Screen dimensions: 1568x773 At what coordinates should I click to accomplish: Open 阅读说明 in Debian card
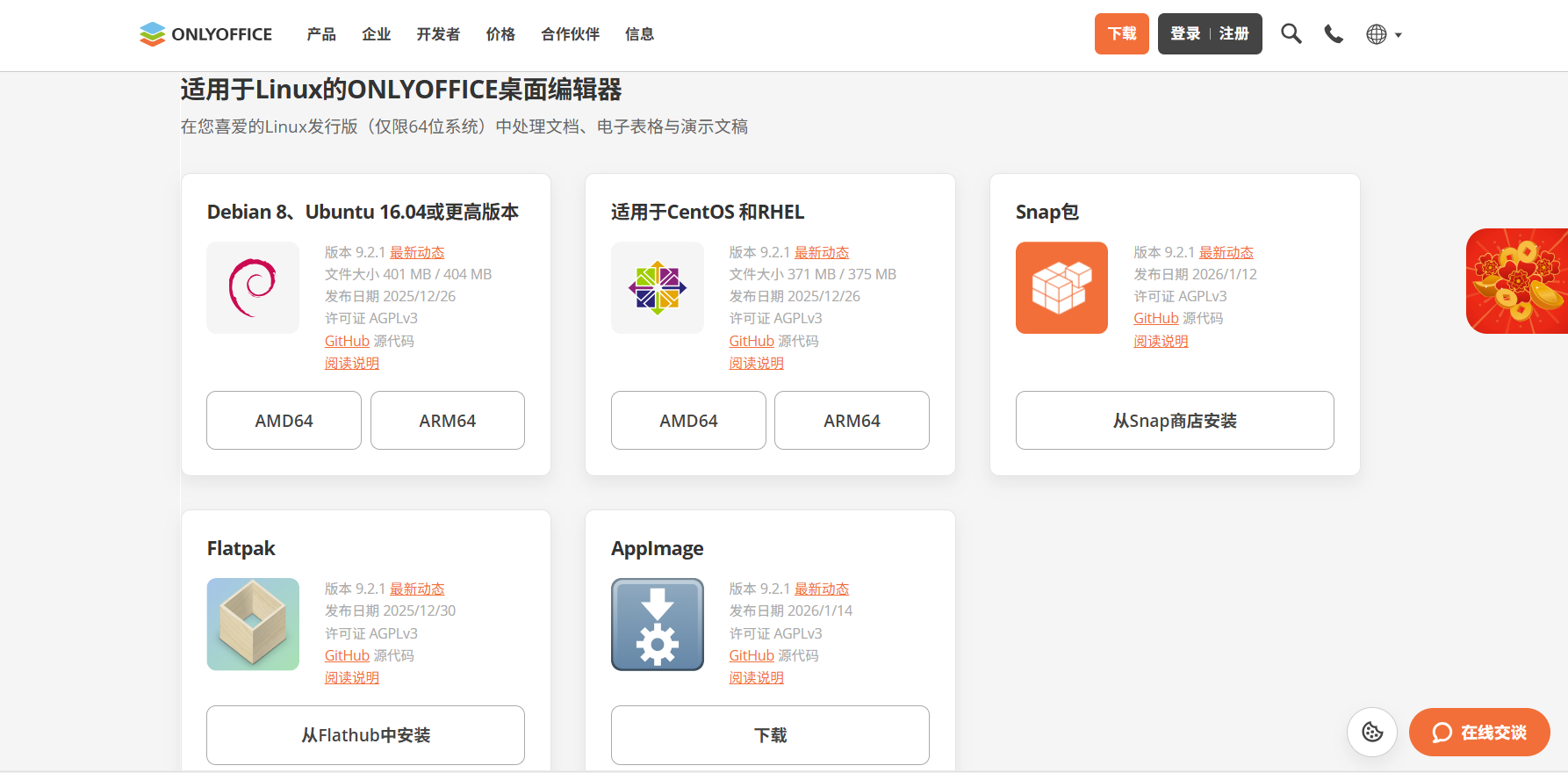click(352, 363)
